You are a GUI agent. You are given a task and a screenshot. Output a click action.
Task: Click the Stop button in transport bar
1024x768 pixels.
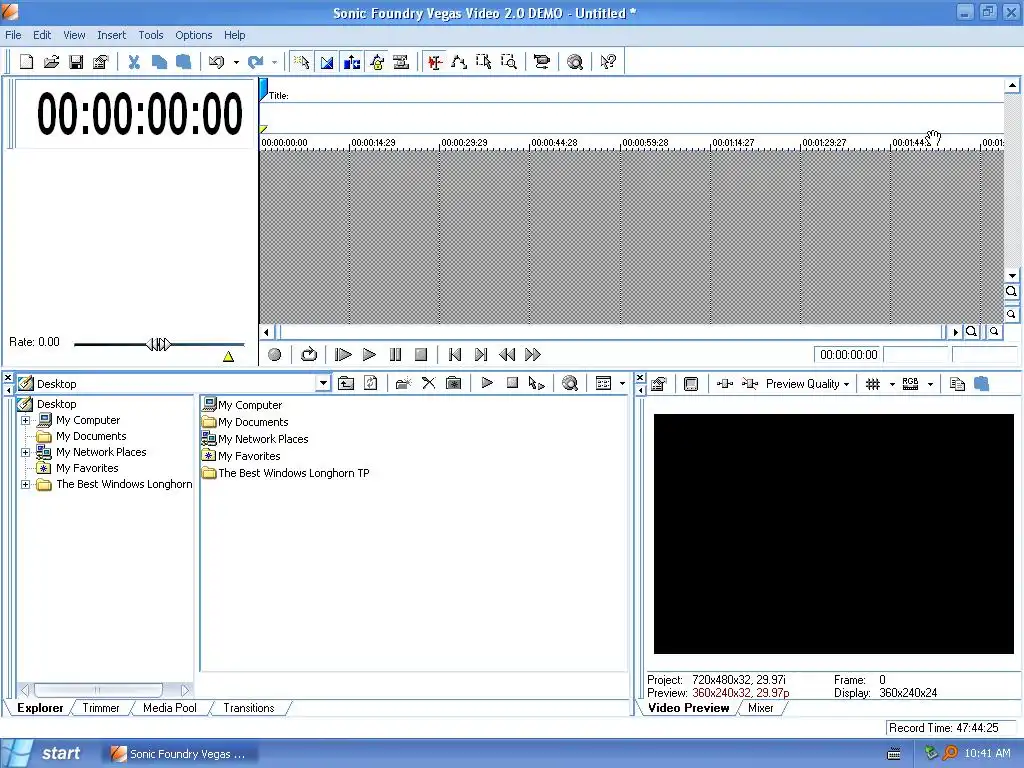(421, 355)
